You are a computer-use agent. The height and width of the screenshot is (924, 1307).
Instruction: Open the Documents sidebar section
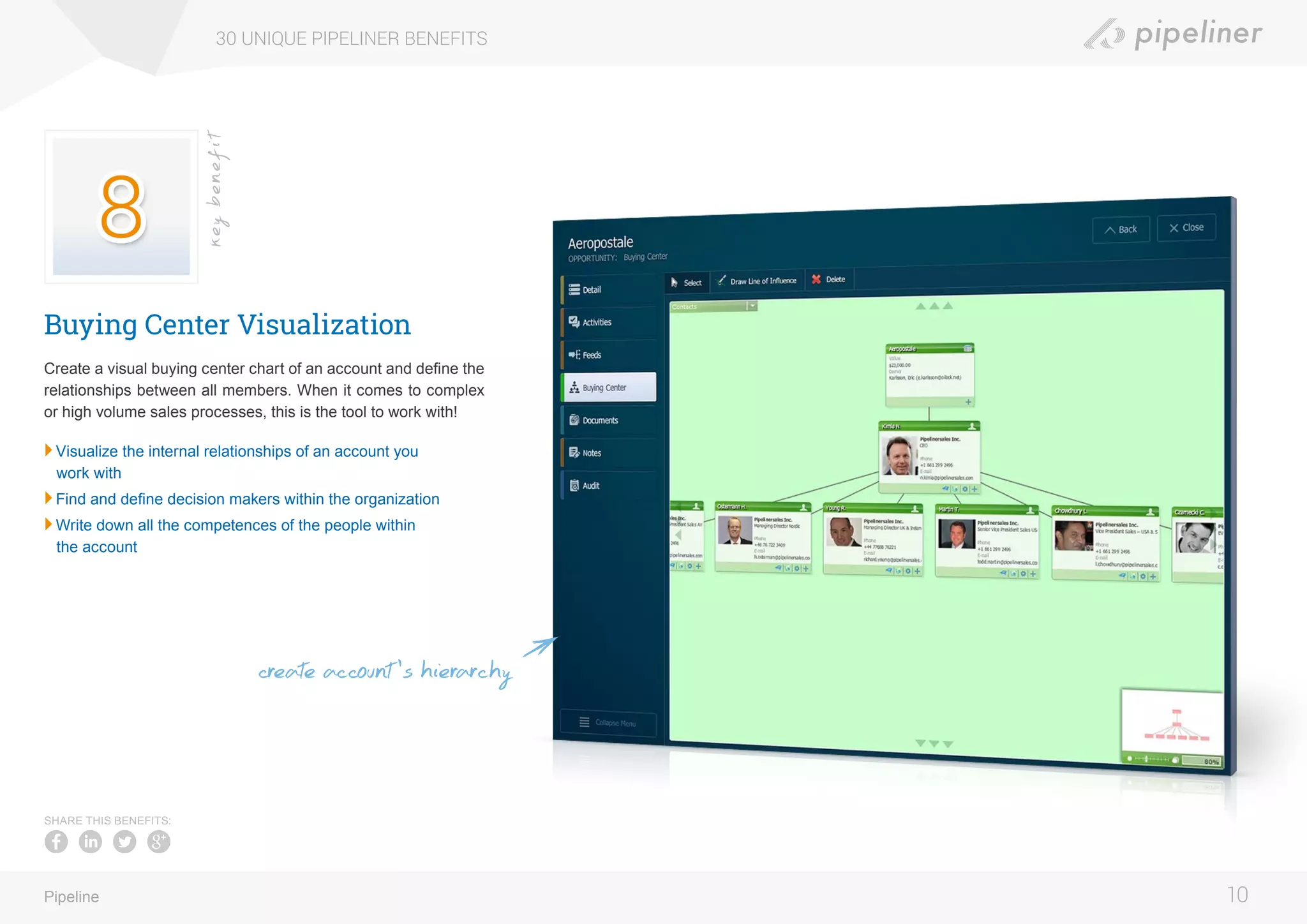pyautogui.click(x=609, y=421)
